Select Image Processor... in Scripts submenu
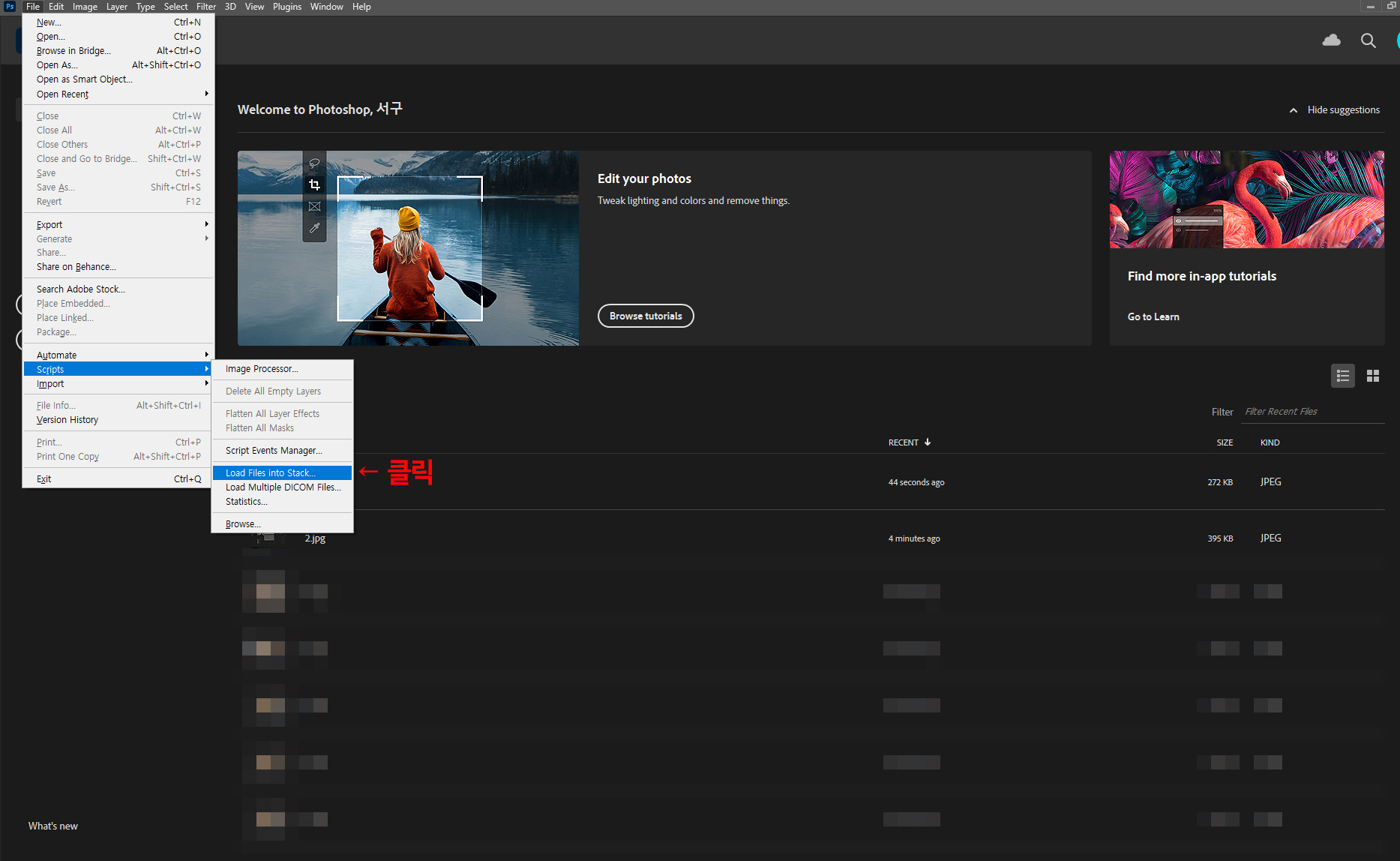The height and width of the screenshot is (861, 1400). tap(282, 369)
